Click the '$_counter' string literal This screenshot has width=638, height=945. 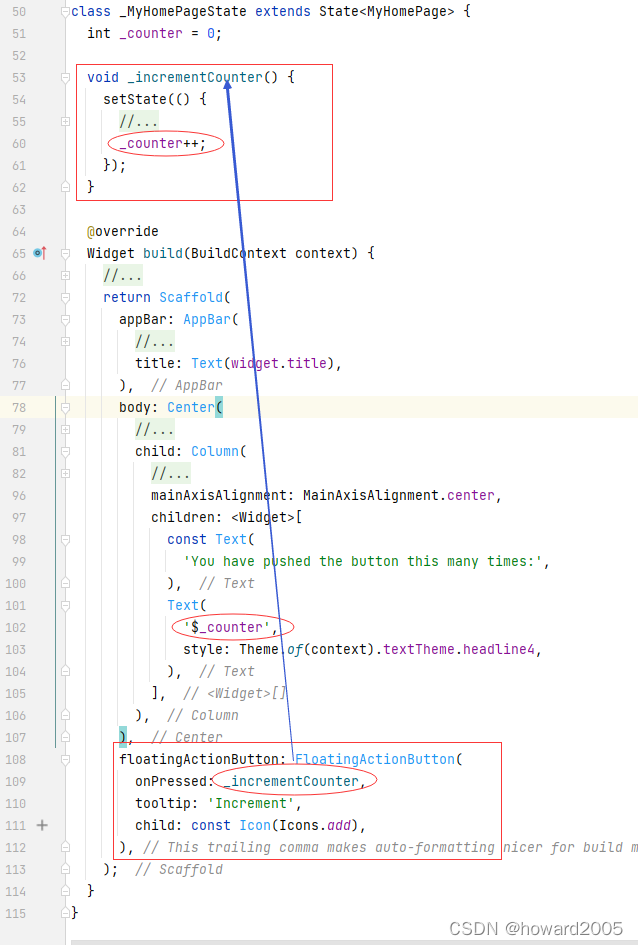pos(227,627)
